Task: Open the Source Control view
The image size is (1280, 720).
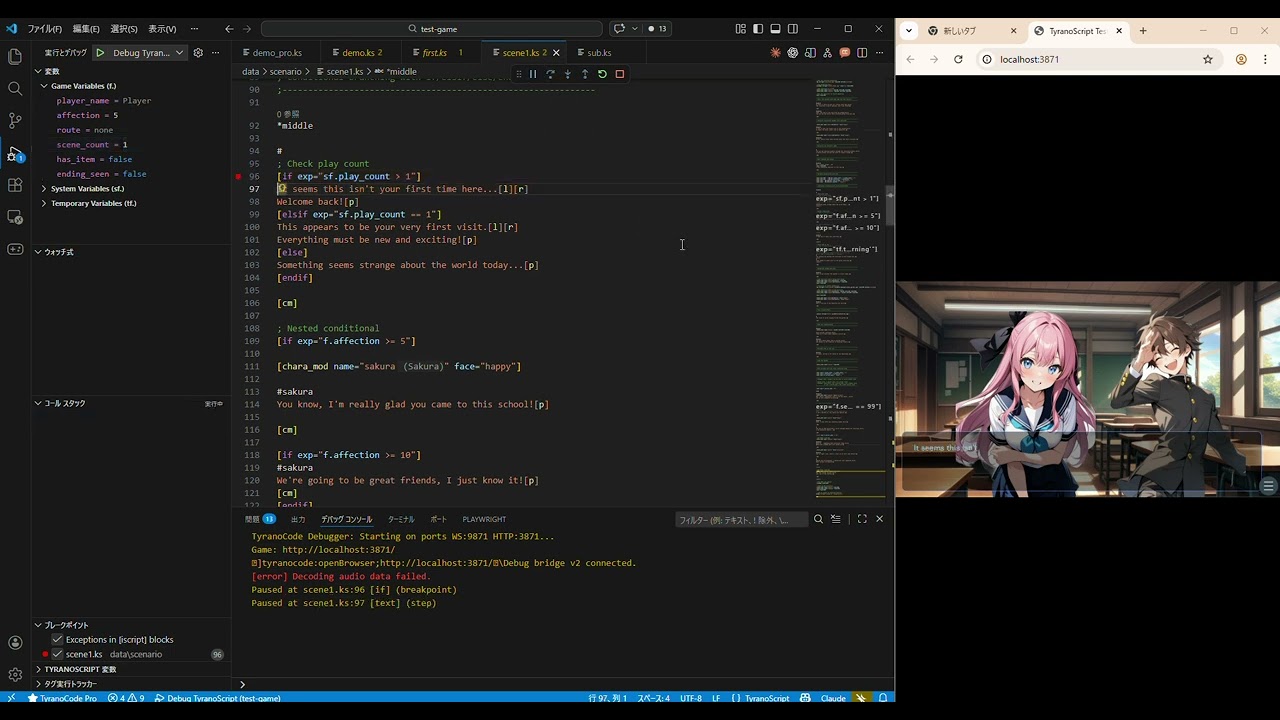Action: coord(15,120)
